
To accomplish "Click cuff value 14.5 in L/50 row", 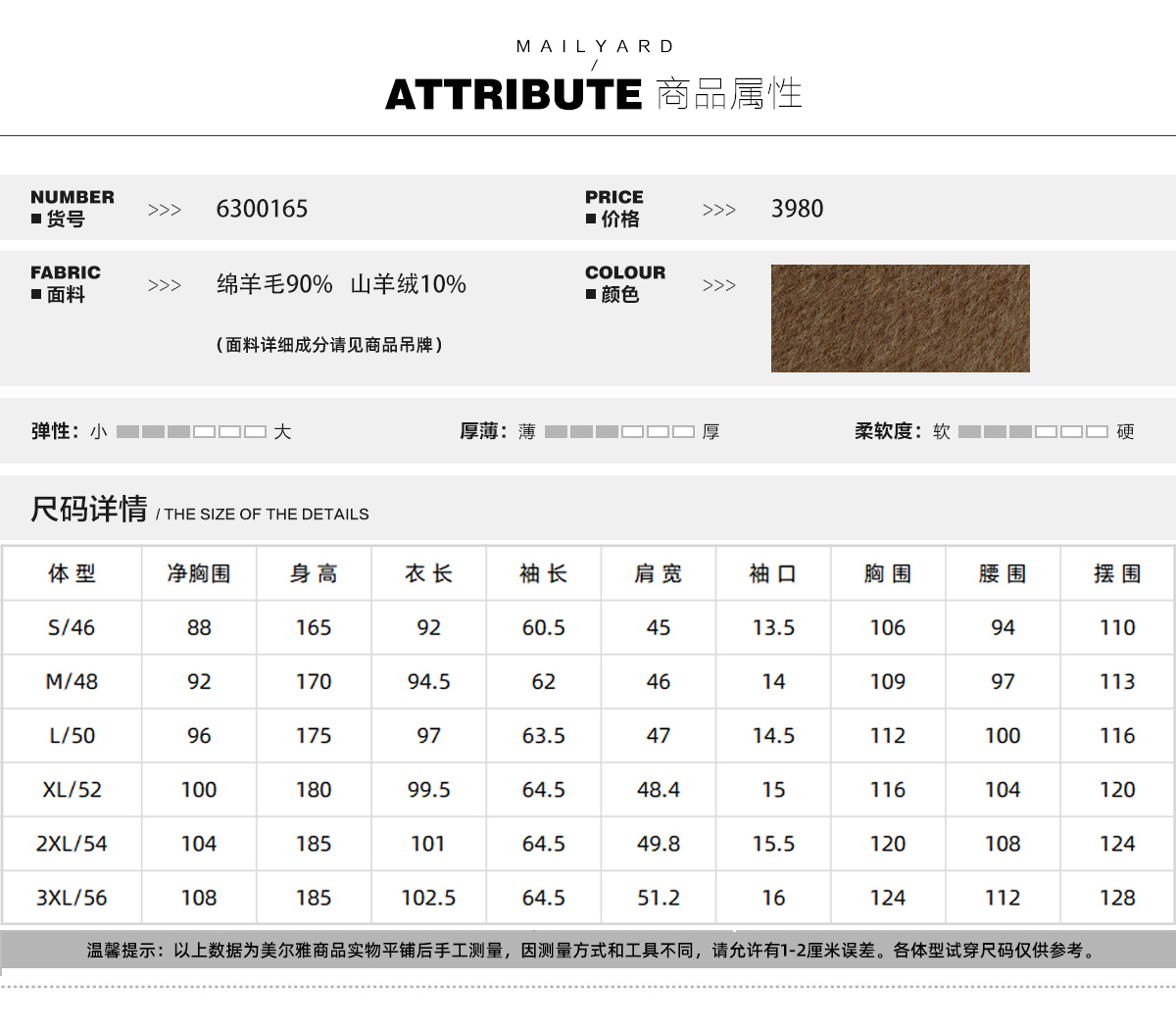I will (x=773, y=735).
